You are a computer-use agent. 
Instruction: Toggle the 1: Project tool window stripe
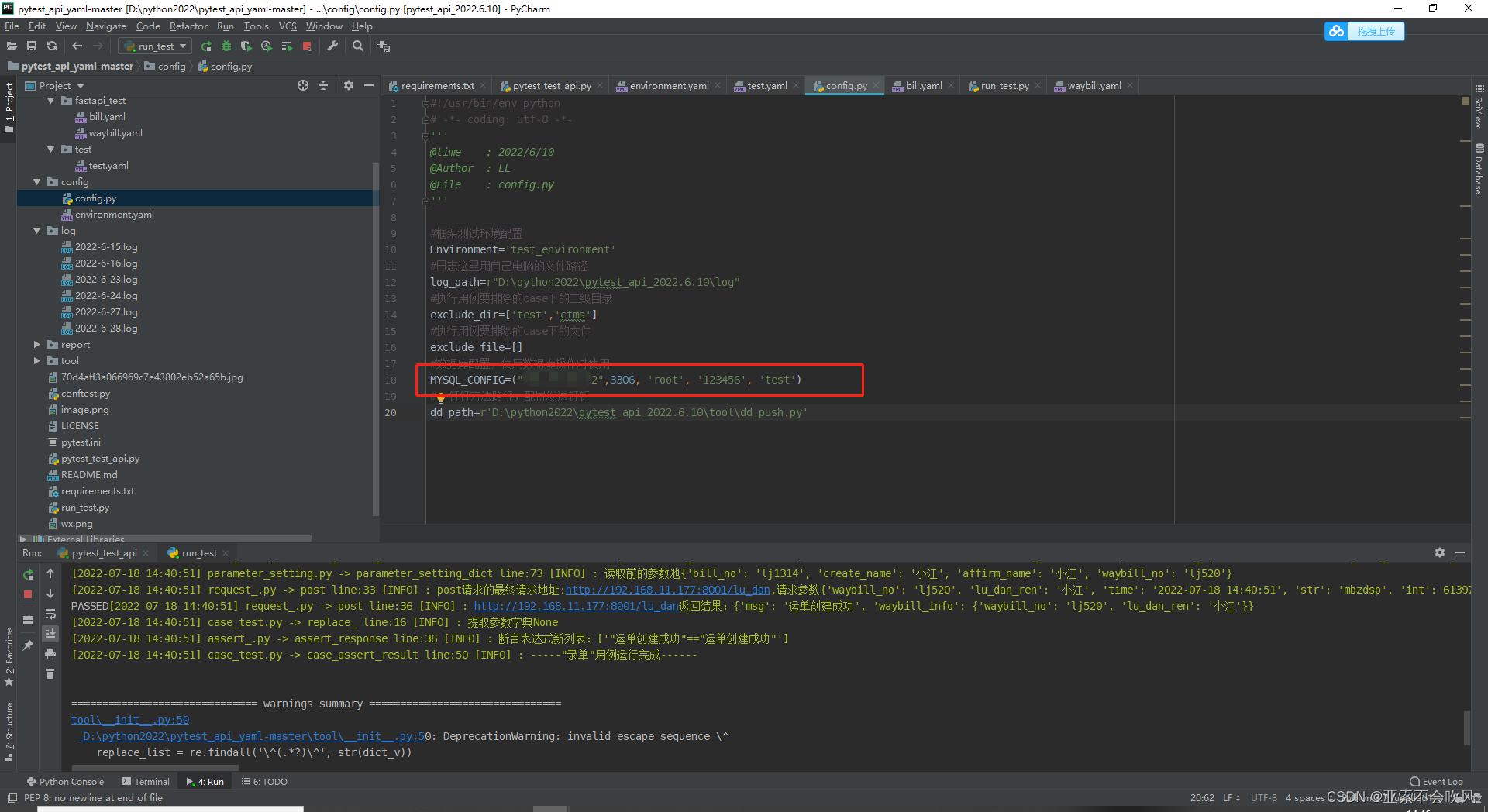[x=9, y=108]
